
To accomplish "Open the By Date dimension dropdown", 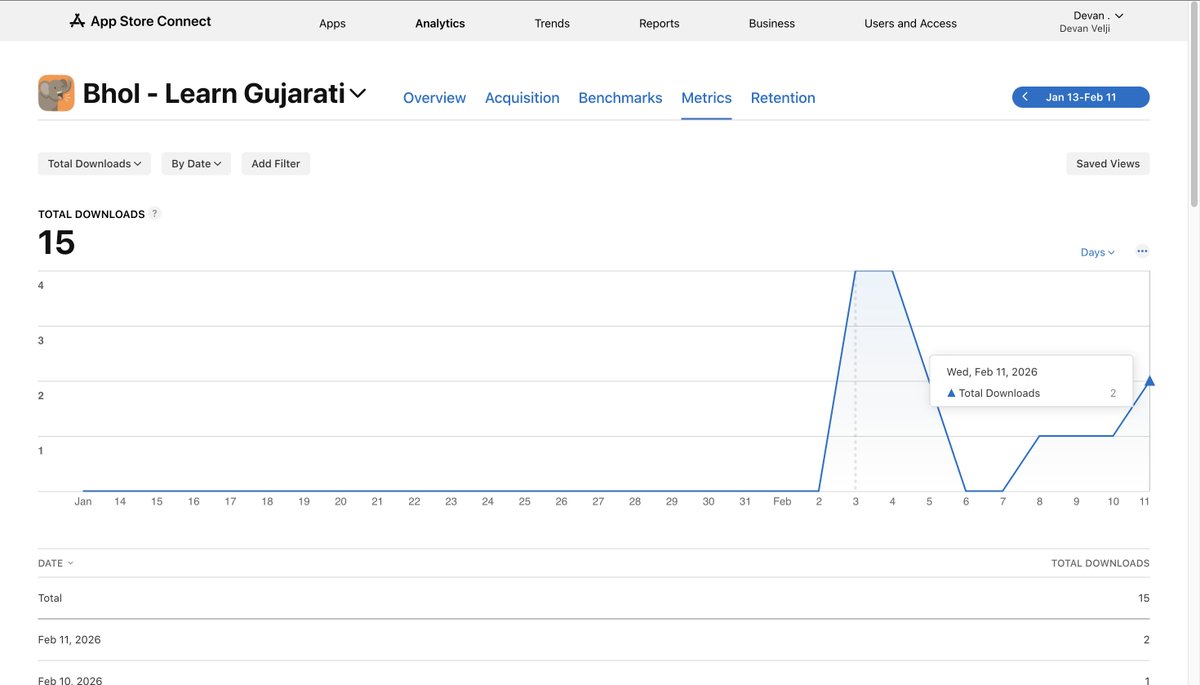I will click(x=196, y=163).
